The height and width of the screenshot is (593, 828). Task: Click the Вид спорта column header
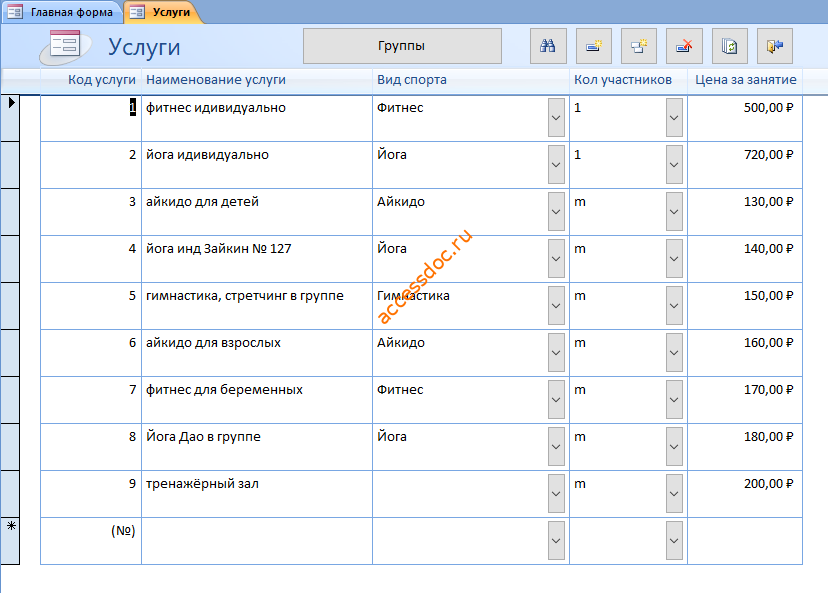[x=411, y=80]
